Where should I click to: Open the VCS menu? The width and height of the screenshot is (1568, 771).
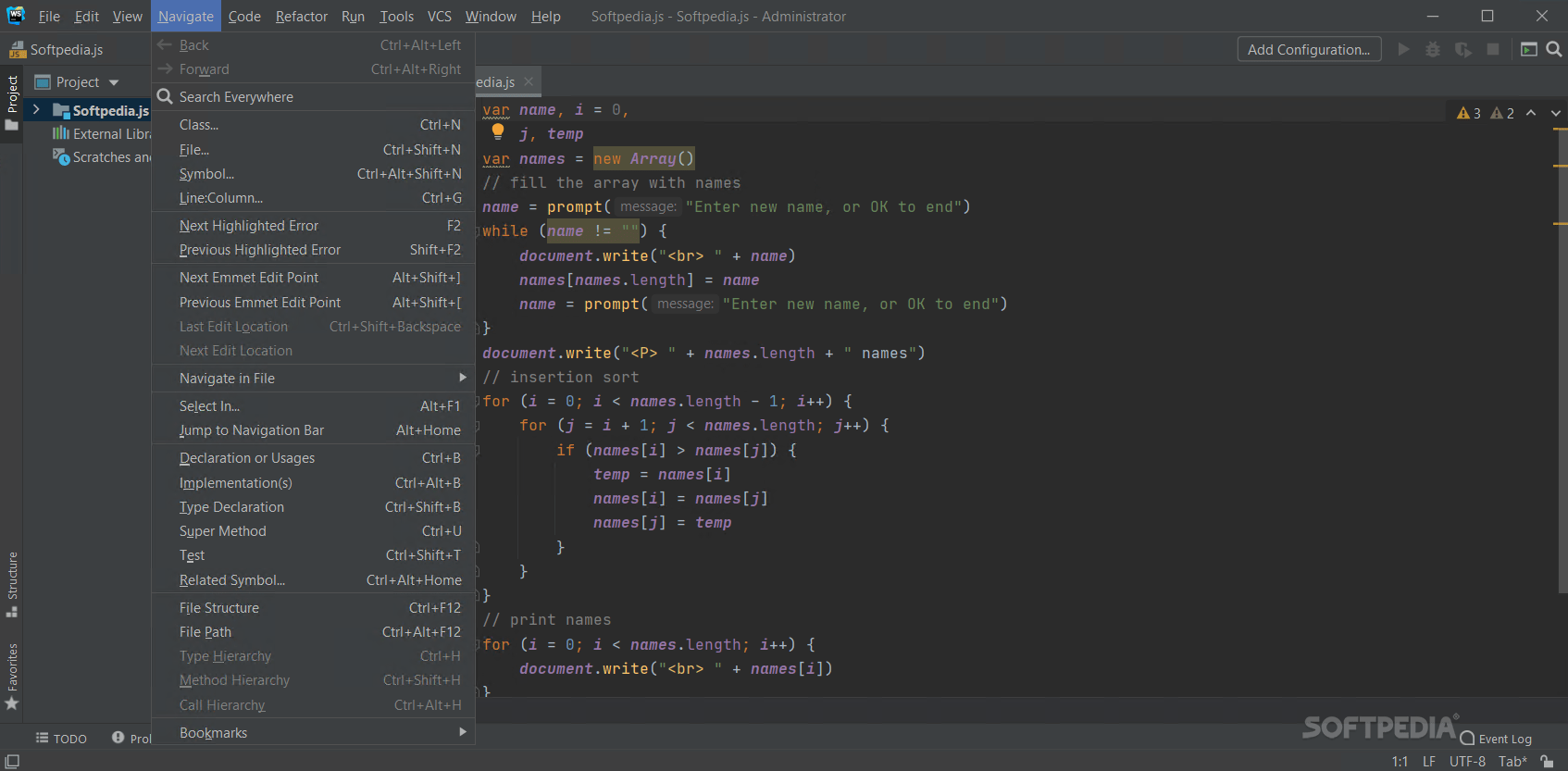click(x=440, y=16)
